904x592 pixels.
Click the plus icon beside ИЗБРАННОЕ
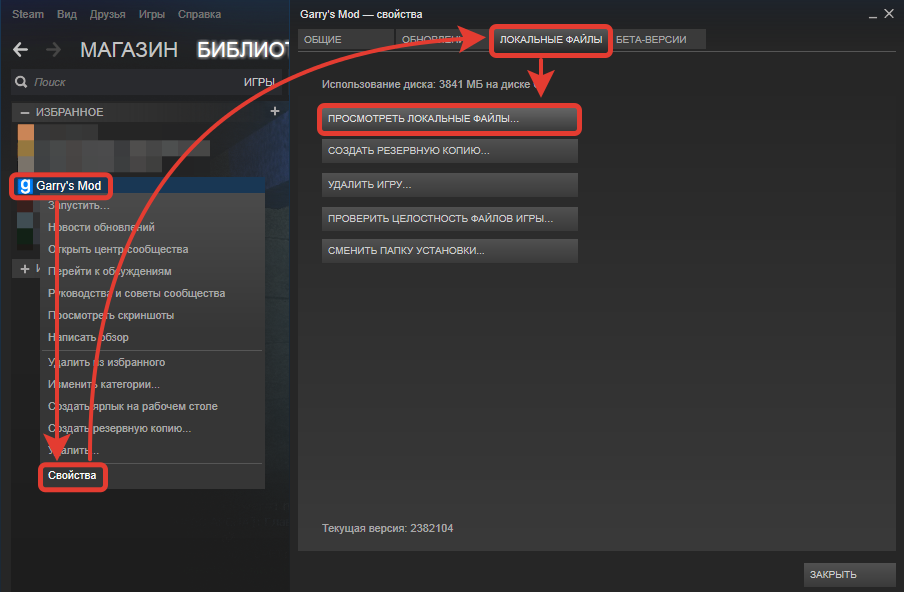(274, 111)
